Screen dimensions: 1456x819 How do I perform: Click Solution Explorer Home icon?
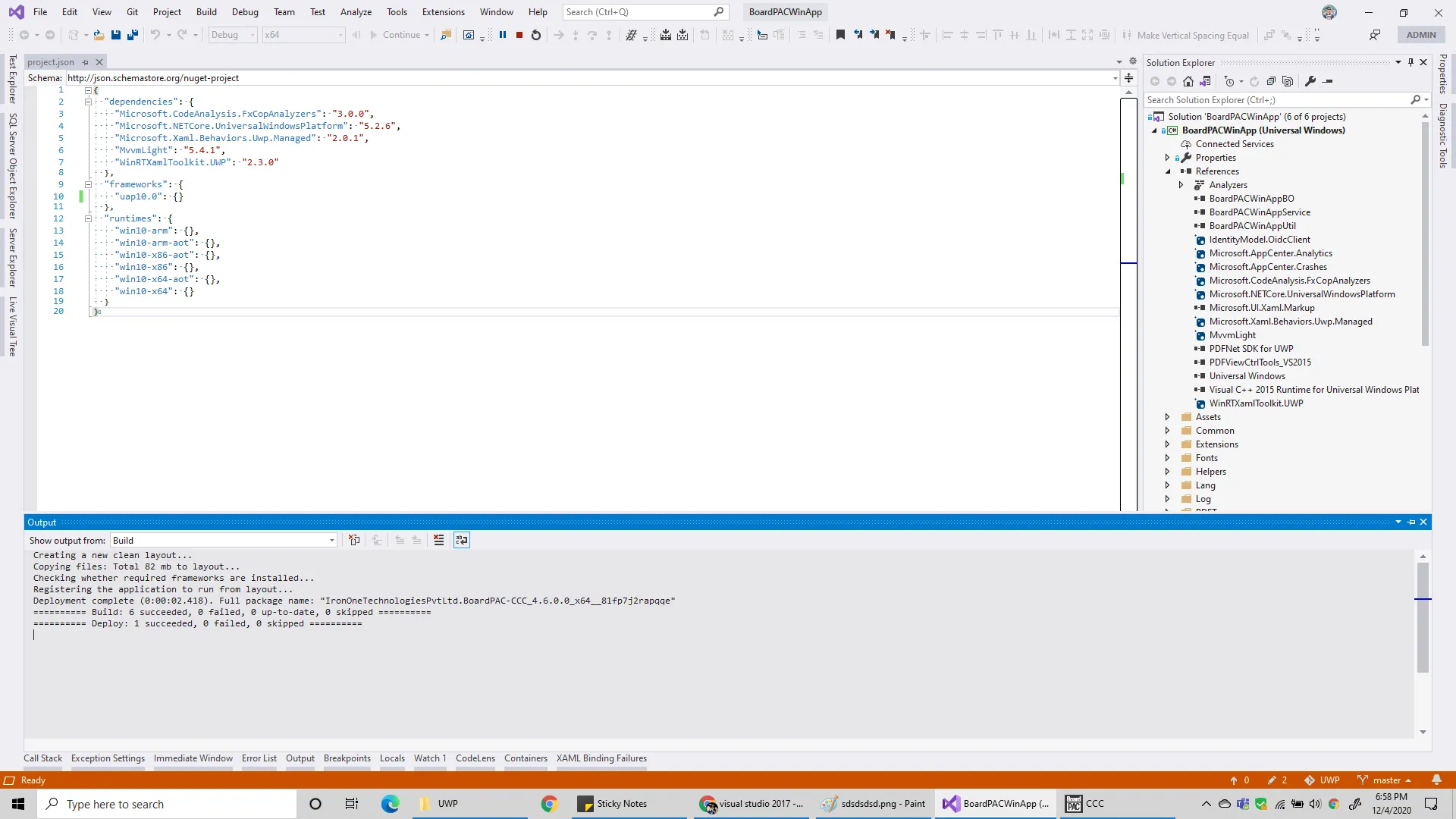pyautogui.click(x=1188, y=81)
